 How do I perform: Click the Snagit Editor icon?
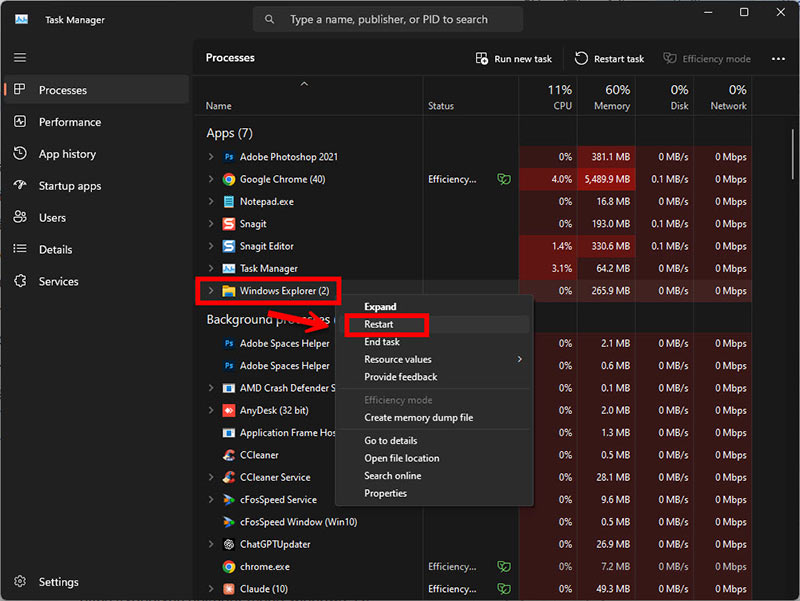tap(229, 246)
